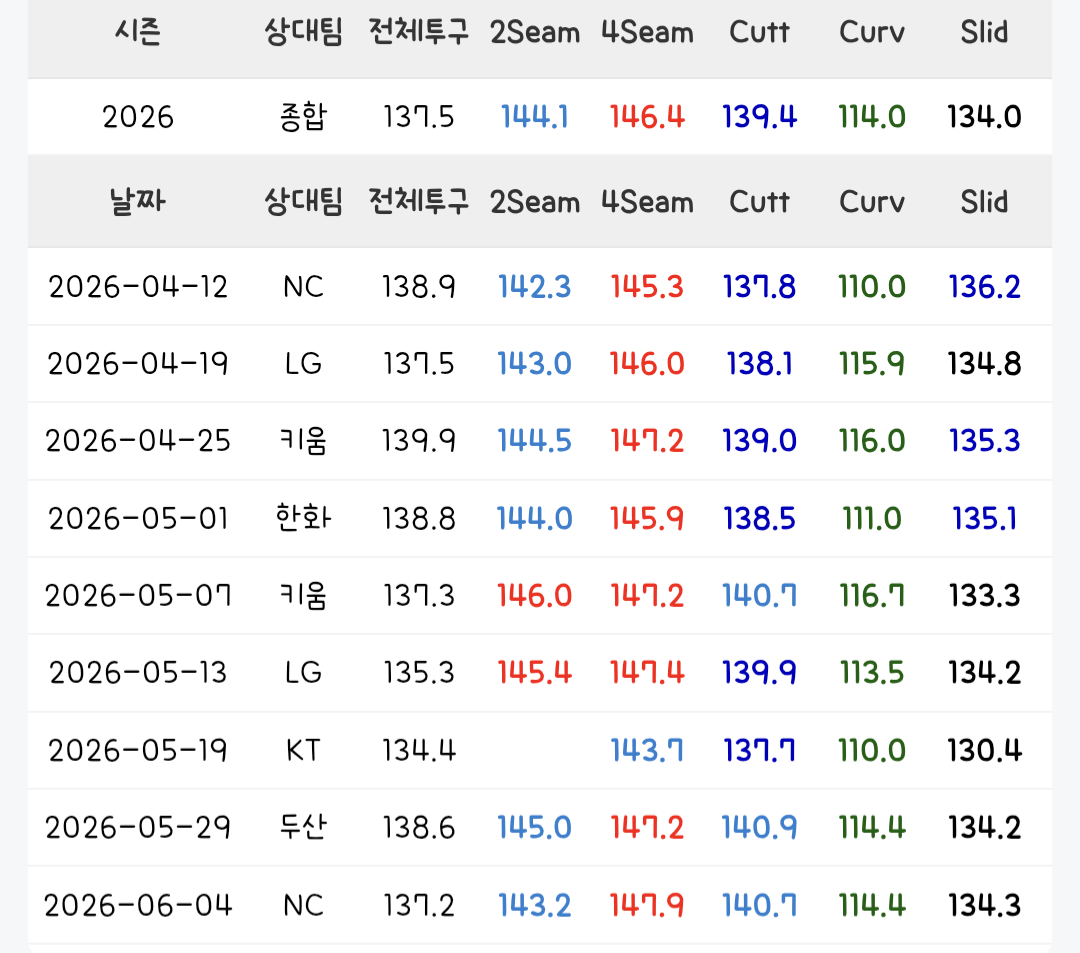The width and height of the screenshot is (1080, 953).
Task: Click the 두산 opponent cell
Action: pyautogui.click(x=303, y=827)
